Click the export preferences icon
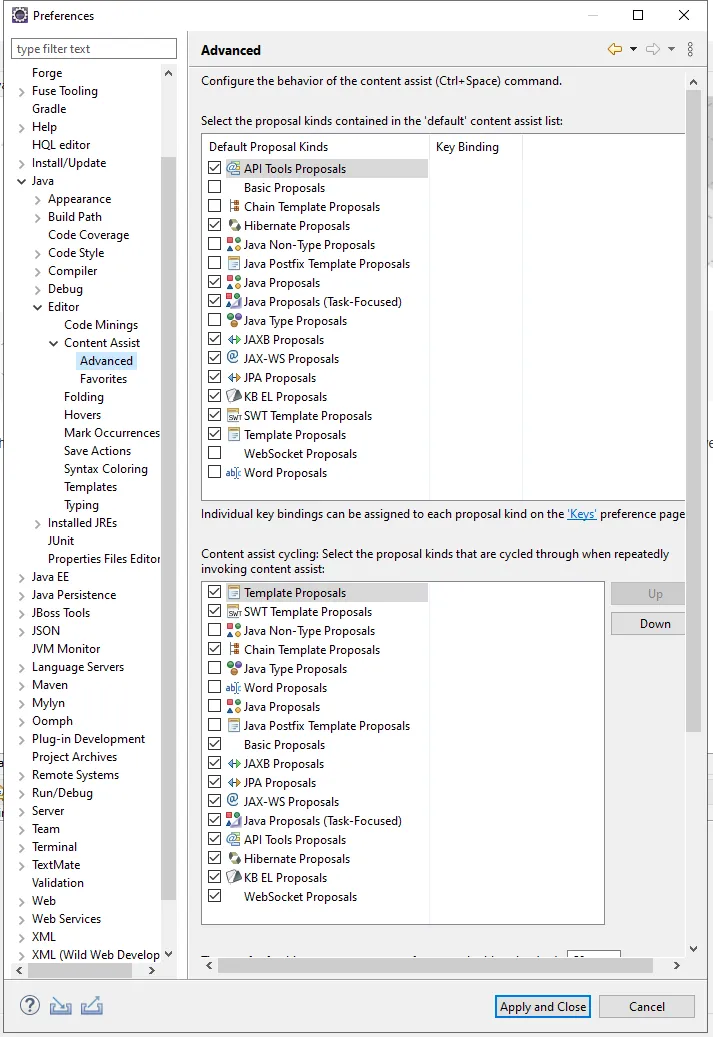 point(91,1006)
